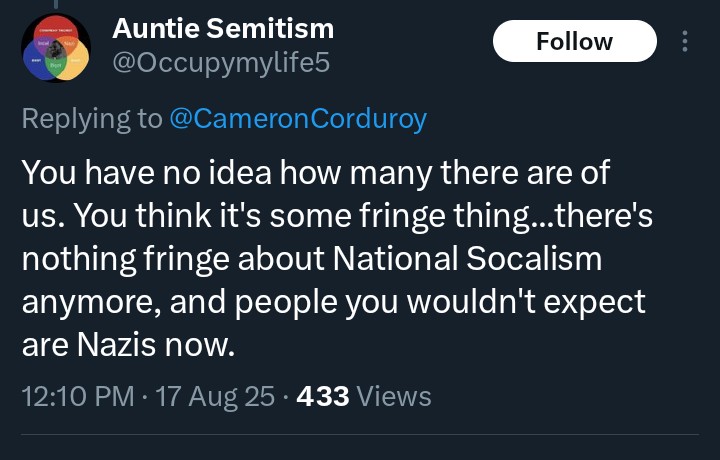Click the circular profile avatar

[x=57, y=49]
